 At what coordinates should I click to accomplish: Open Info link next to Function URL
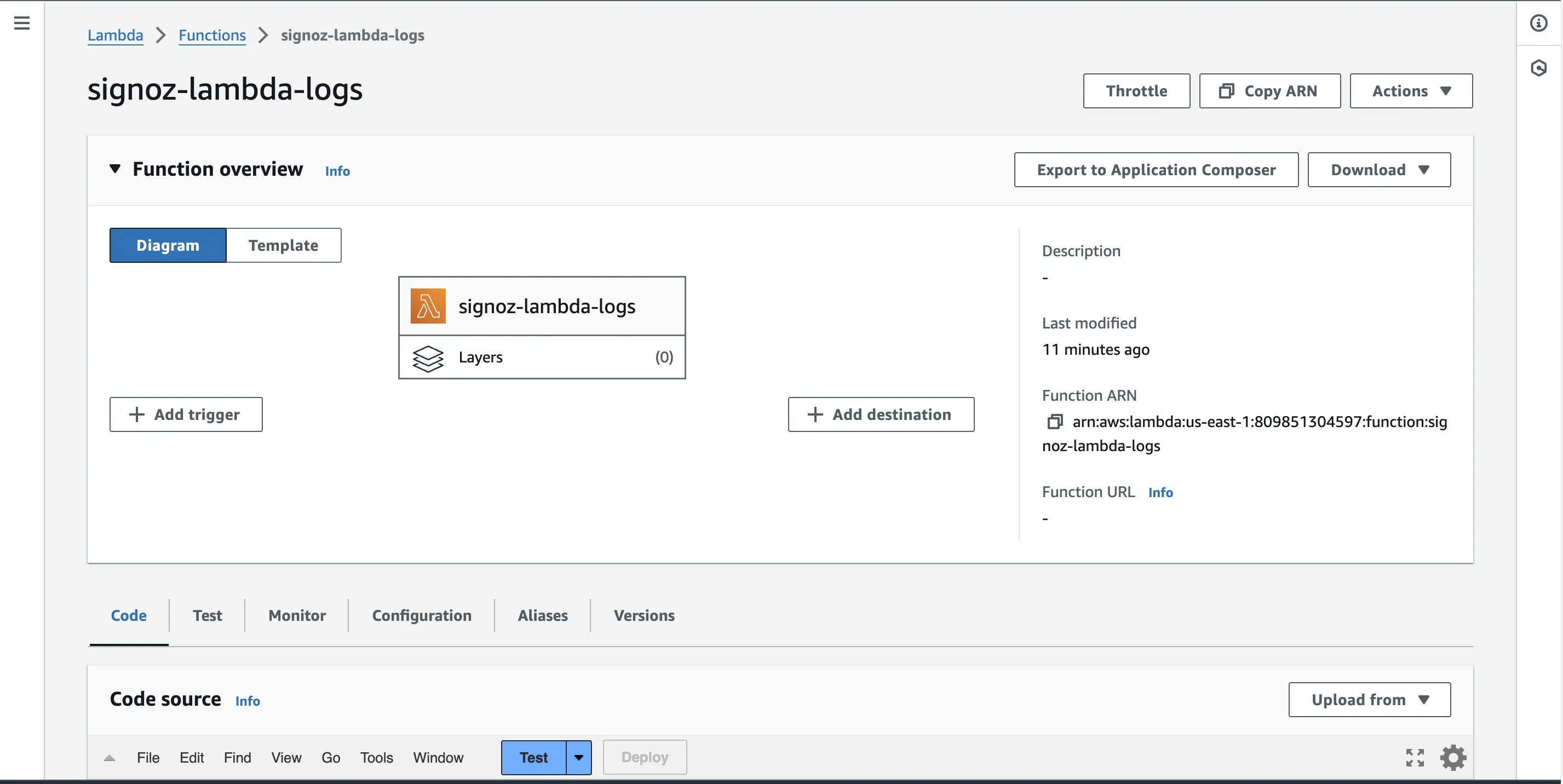pyautogui.click(x=1160, y=492)
